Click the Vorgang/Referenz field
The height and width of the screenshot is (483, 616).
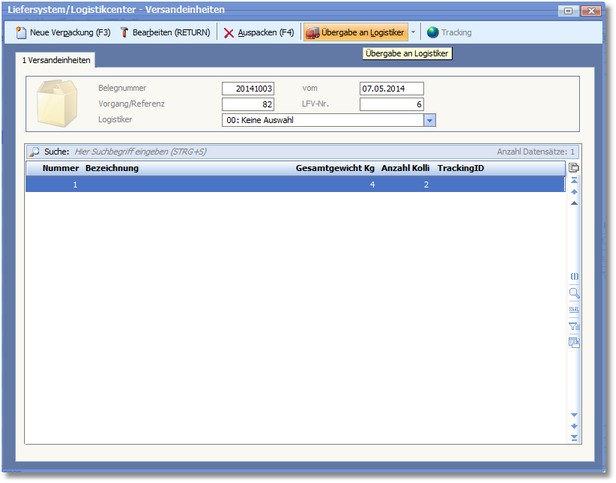click(247, 104)
